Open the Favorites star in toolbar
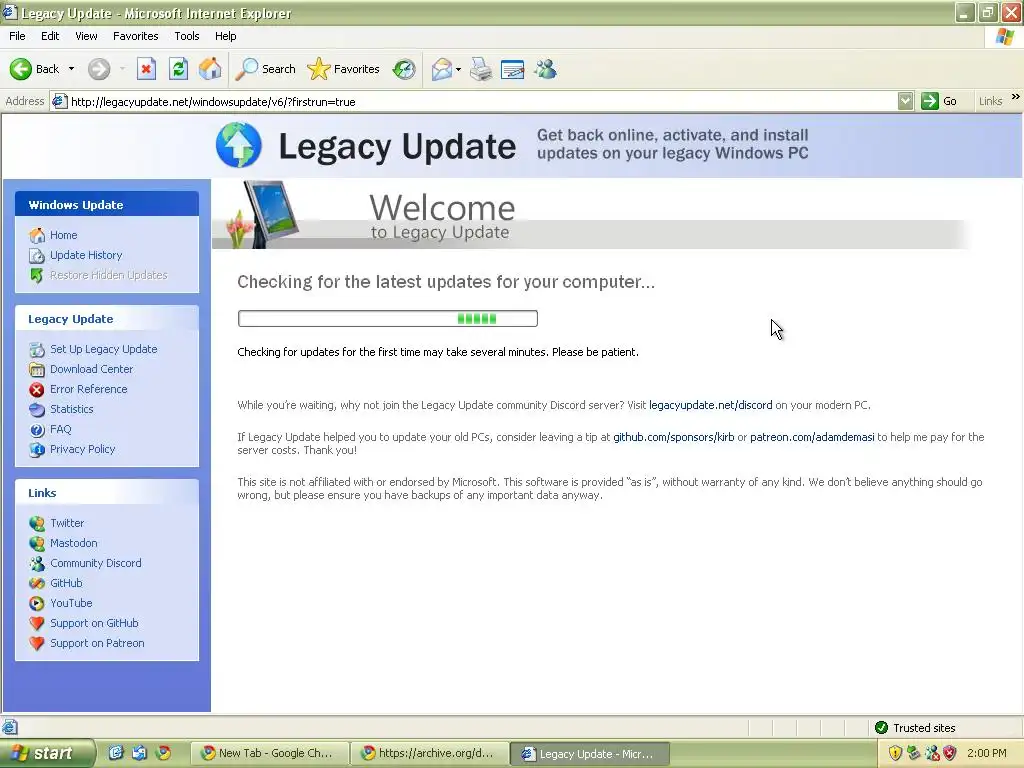 (x=344, y=69)
